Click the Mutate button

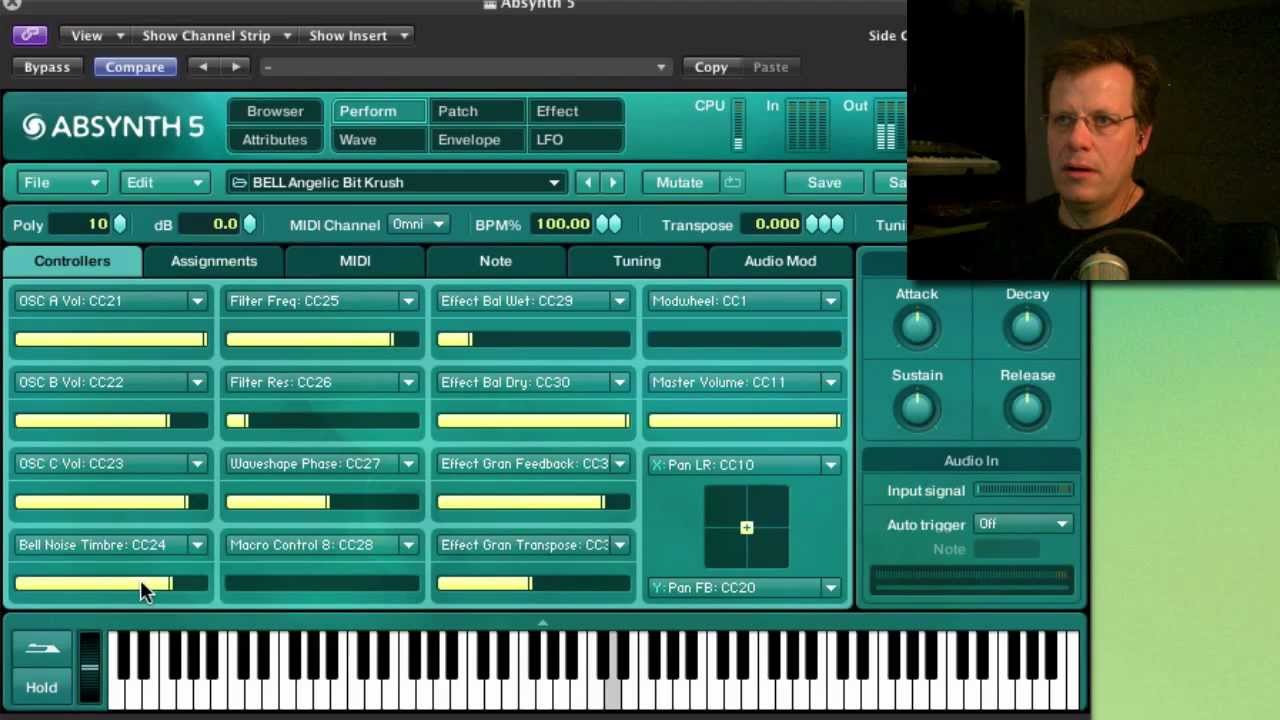(679, 183)
